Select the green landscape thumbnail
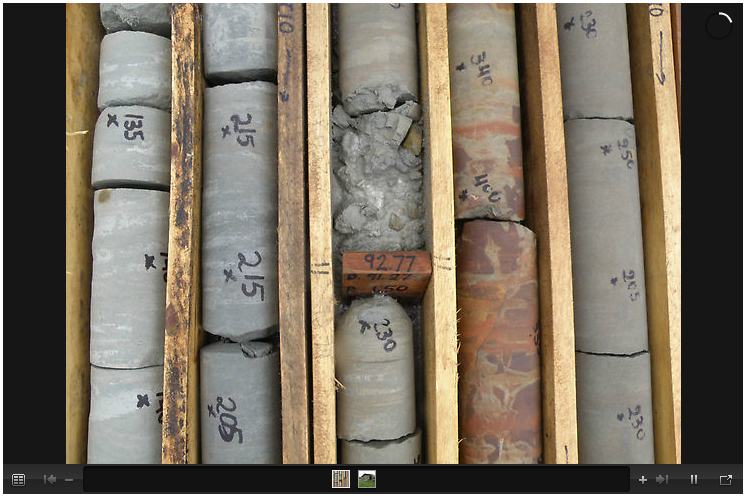Viewport: 749px width, 498px height. point(367,479)
